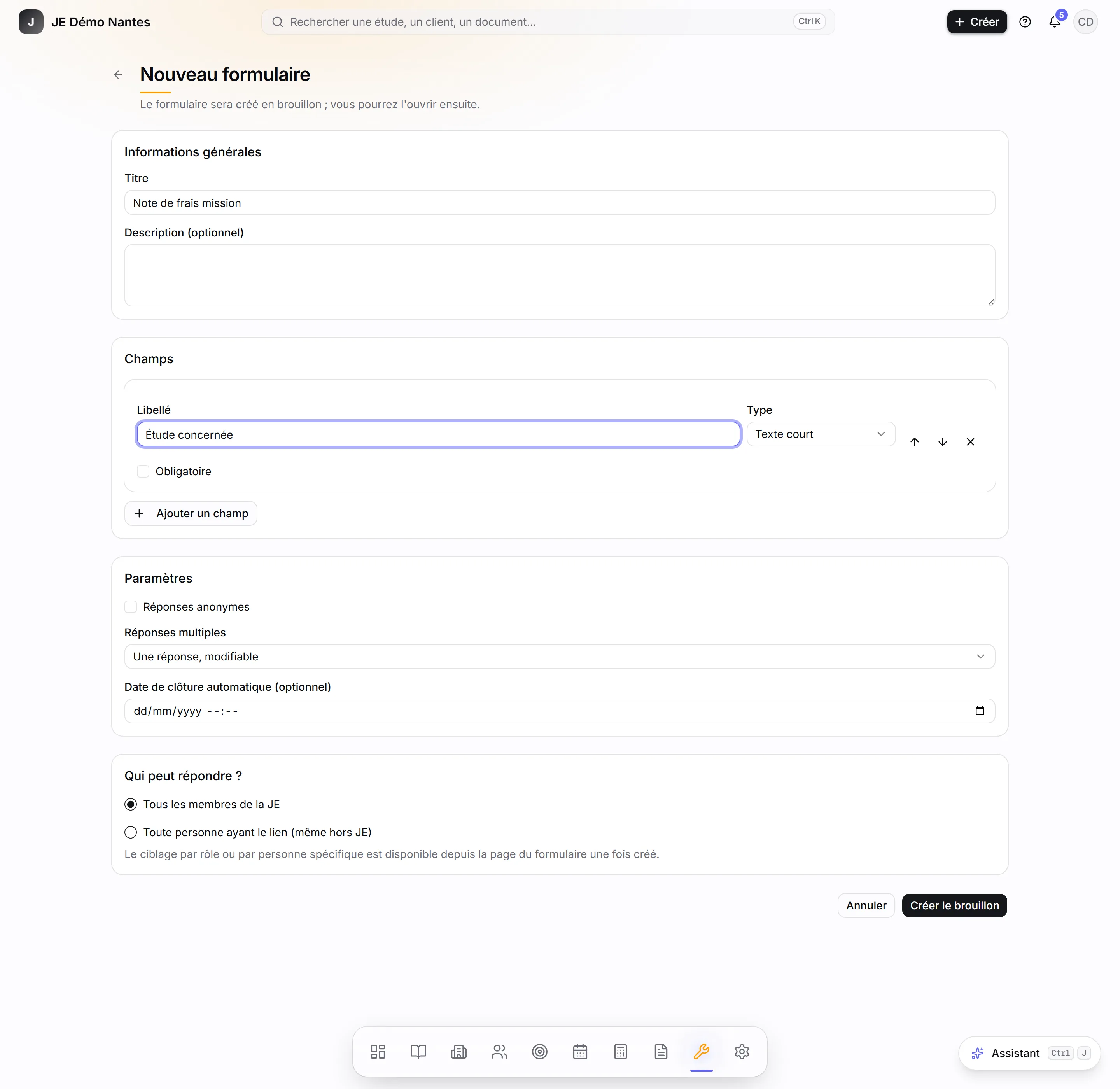This screenshot has height=1089, width=1120.
Task: Open the building icon in dock
Action: click(459, 1051)
